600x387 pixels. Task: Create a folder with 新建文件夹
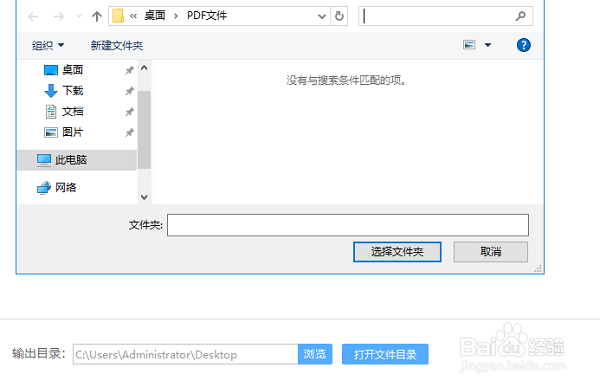click(x=117, y=46)
